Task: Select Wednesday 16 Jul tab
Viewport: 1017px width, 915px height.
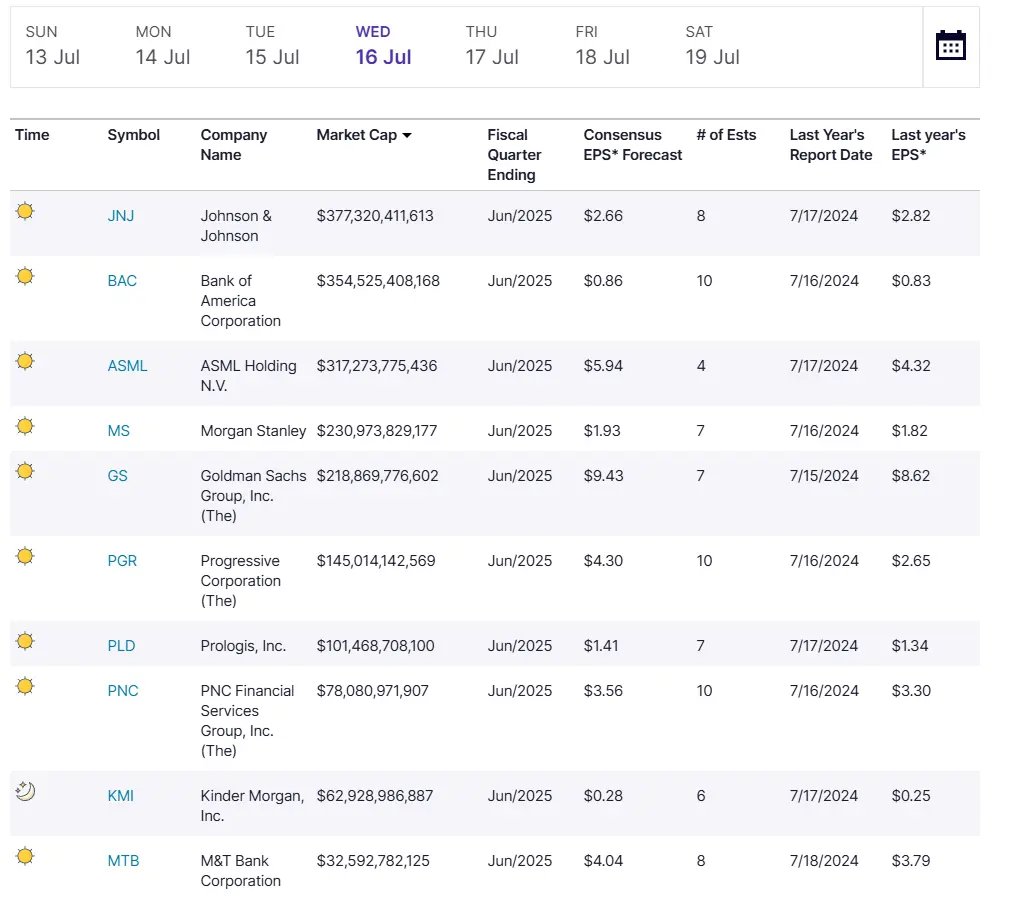Action: 383,46
